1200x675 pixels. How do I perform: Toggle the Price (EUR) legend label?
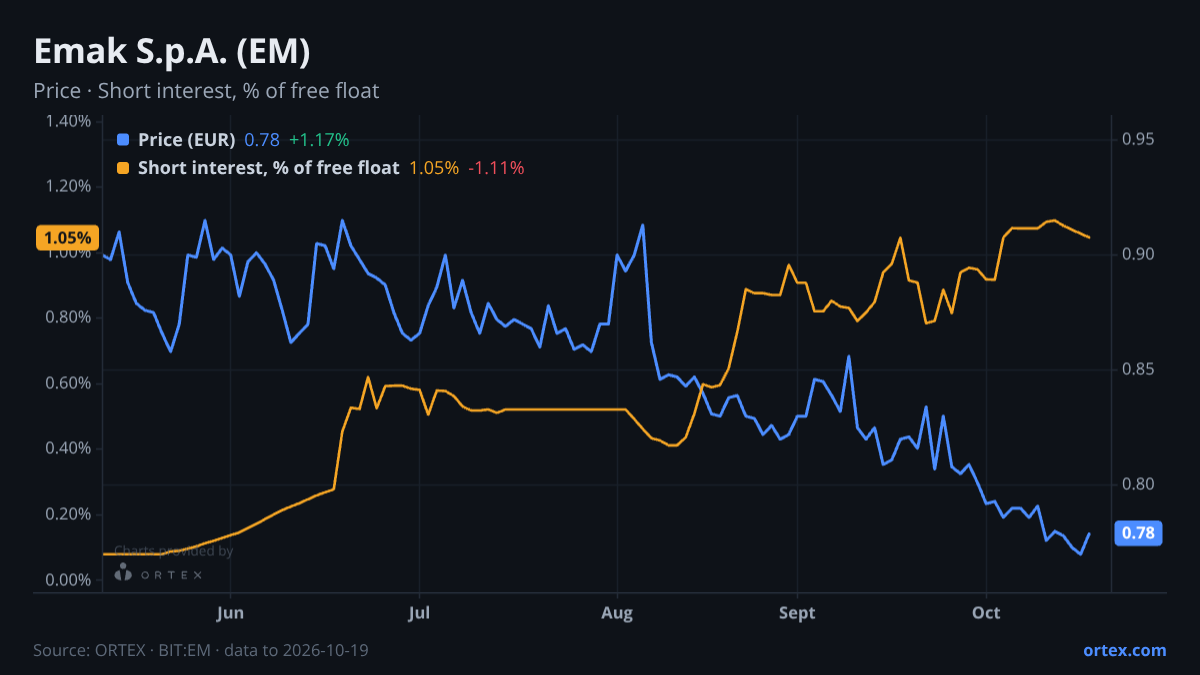pyautogui.click(x=186, y=140)
